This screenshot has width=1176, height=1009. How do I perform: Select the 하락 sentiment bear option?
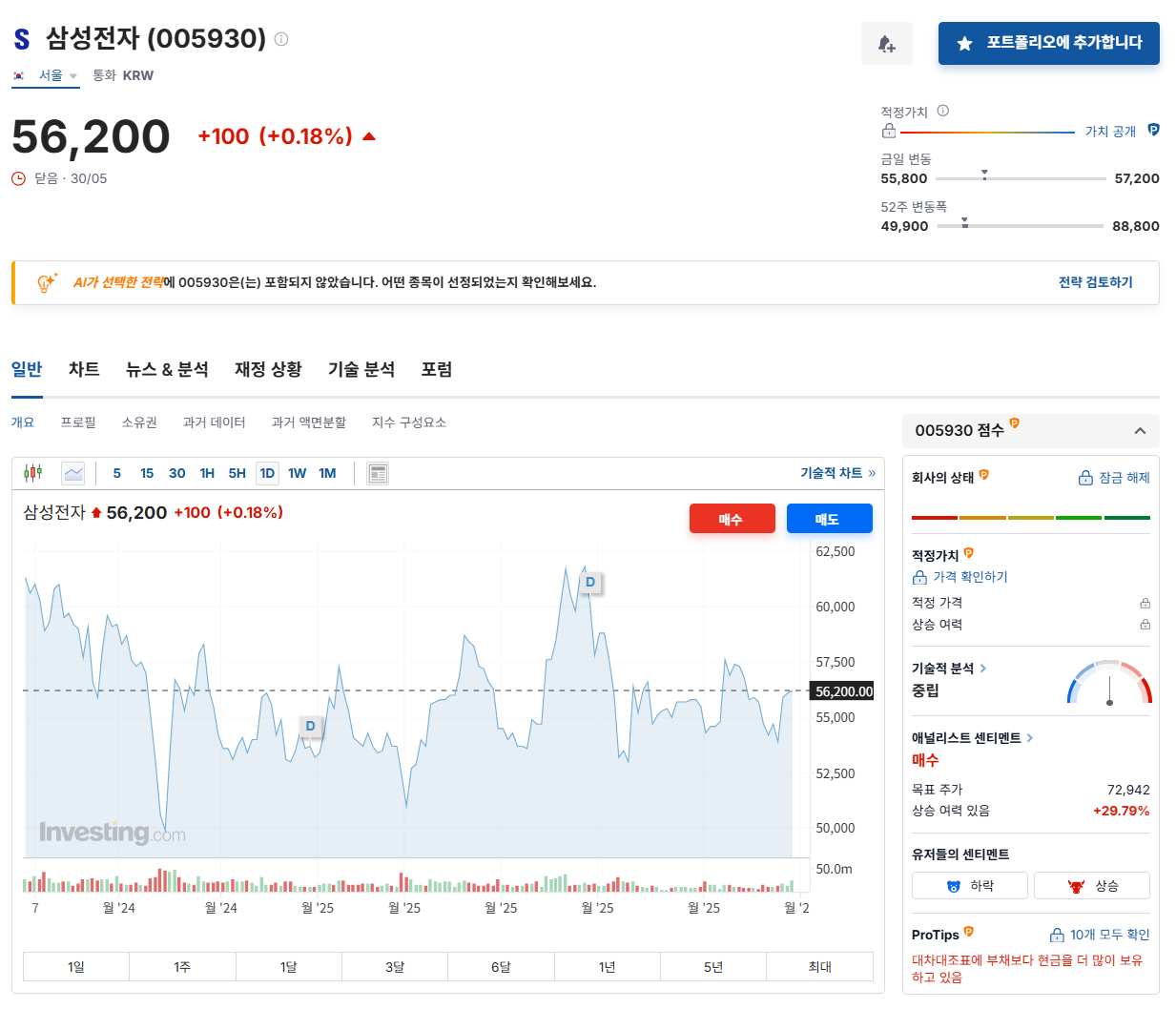[x=969, y=885]
